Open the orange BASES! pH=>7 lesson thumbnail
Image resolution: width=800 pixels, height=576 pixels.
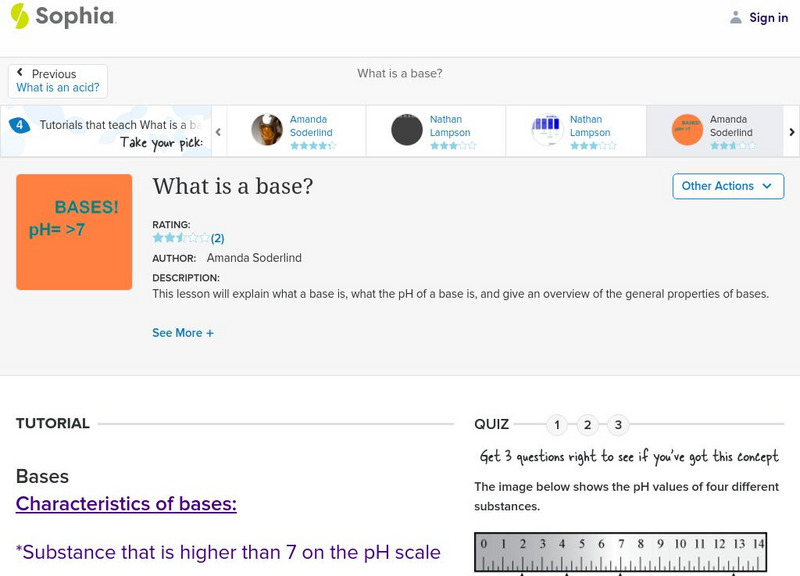click(x=74, y=231)
